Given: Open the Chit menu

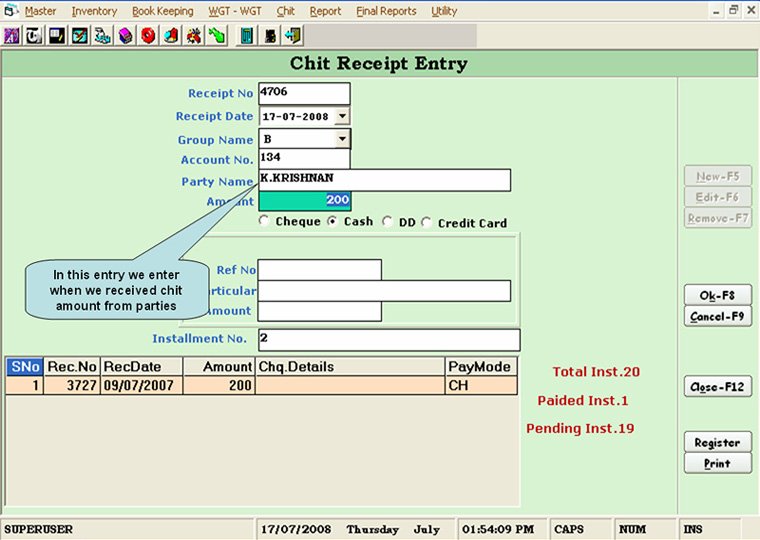Looking at the screenshot, I should click(x=286, y=11).
